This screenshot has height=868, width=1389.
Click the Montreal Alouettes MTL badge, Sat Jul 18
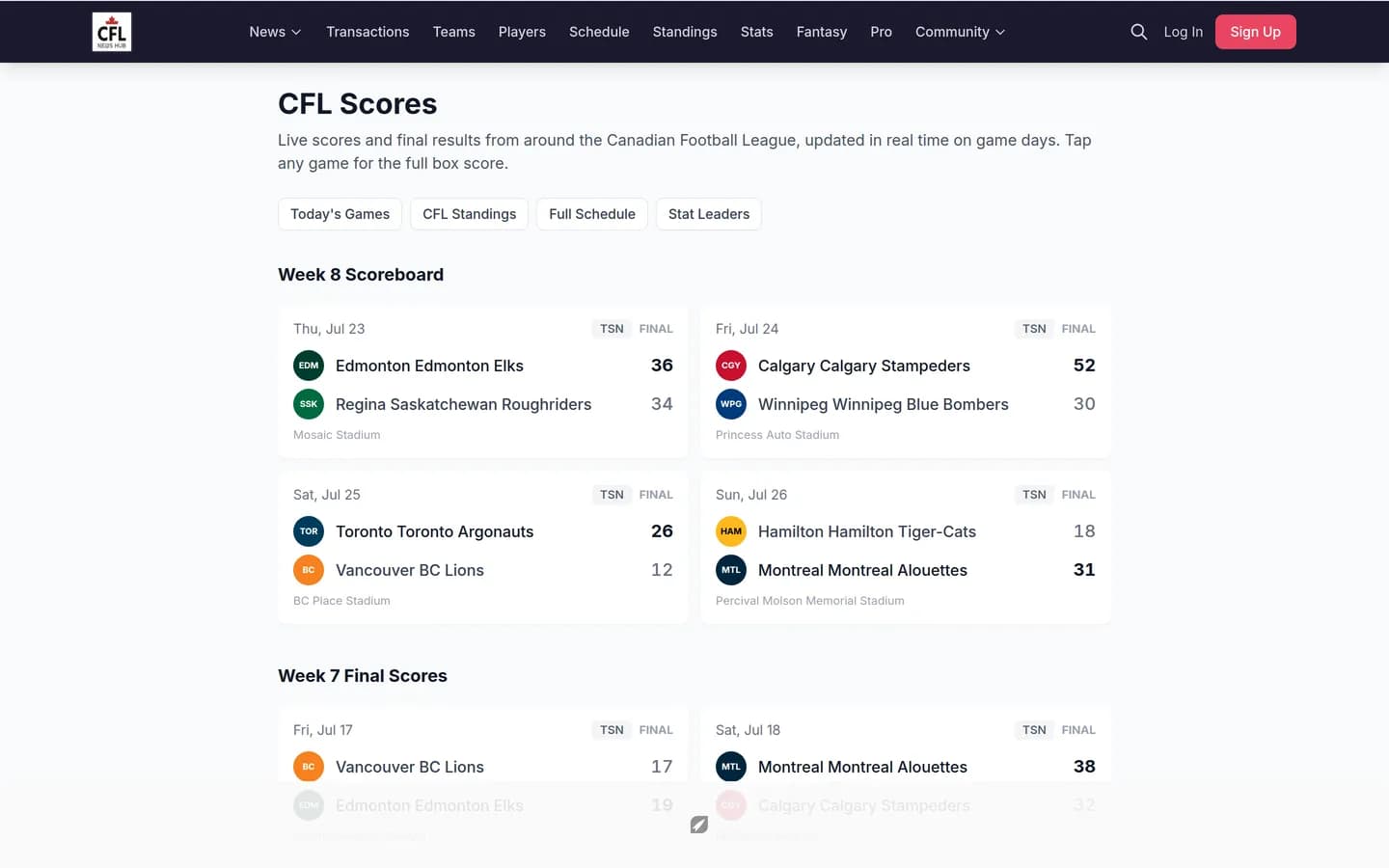[731, 767]
